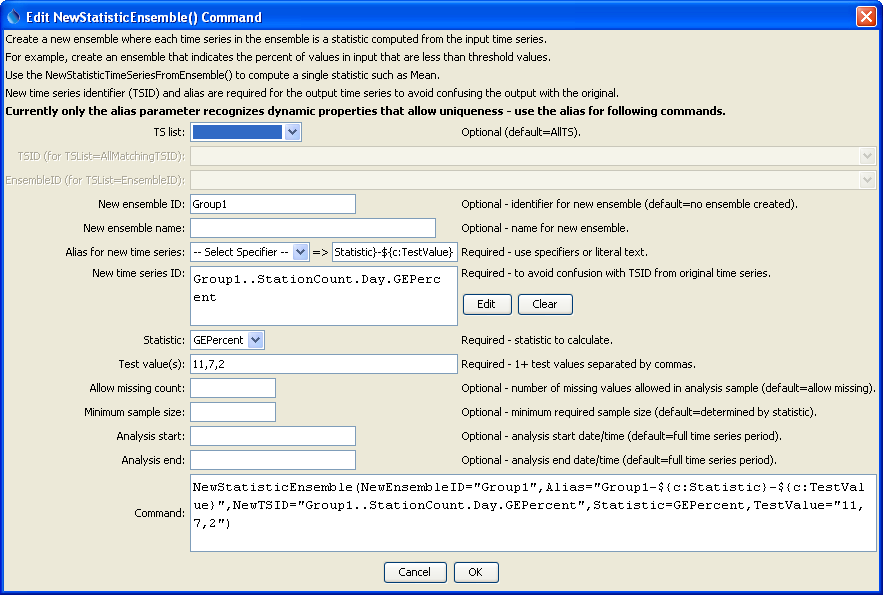Image resolution: width=883 pixels, height=595 pixels.
Task: Open the Select Specifier dropdown
Action: (x=301, y=252)
